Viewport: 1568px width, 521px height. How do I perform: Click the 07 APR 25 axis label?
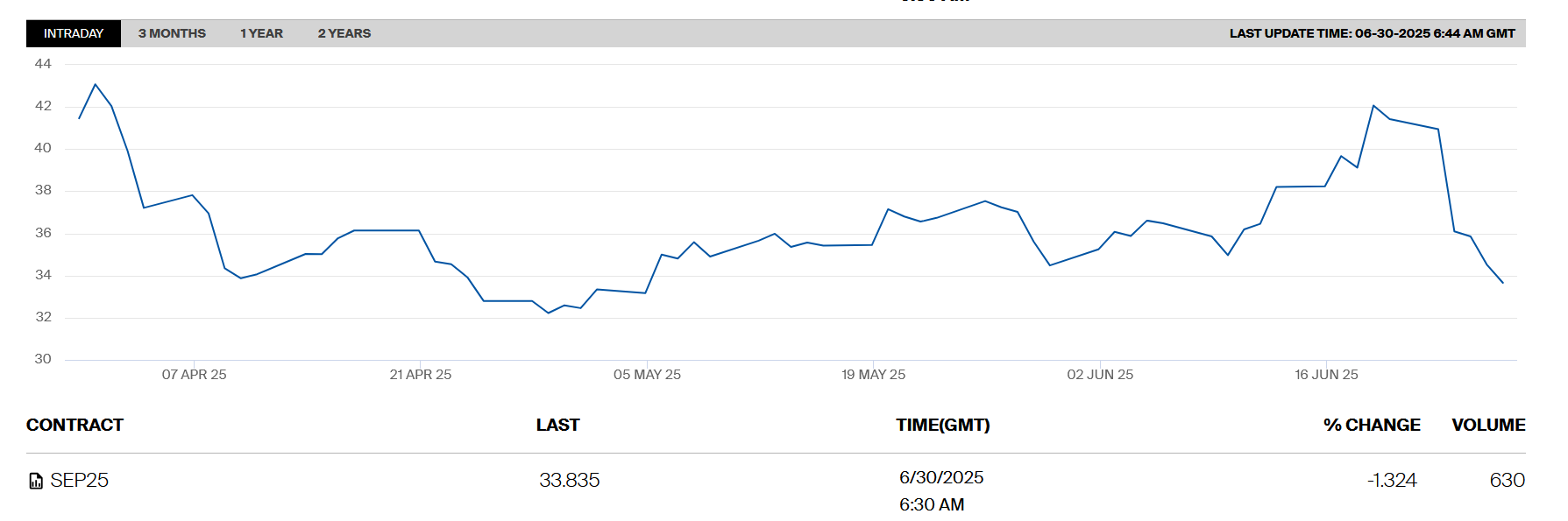(x=194, y=375)
